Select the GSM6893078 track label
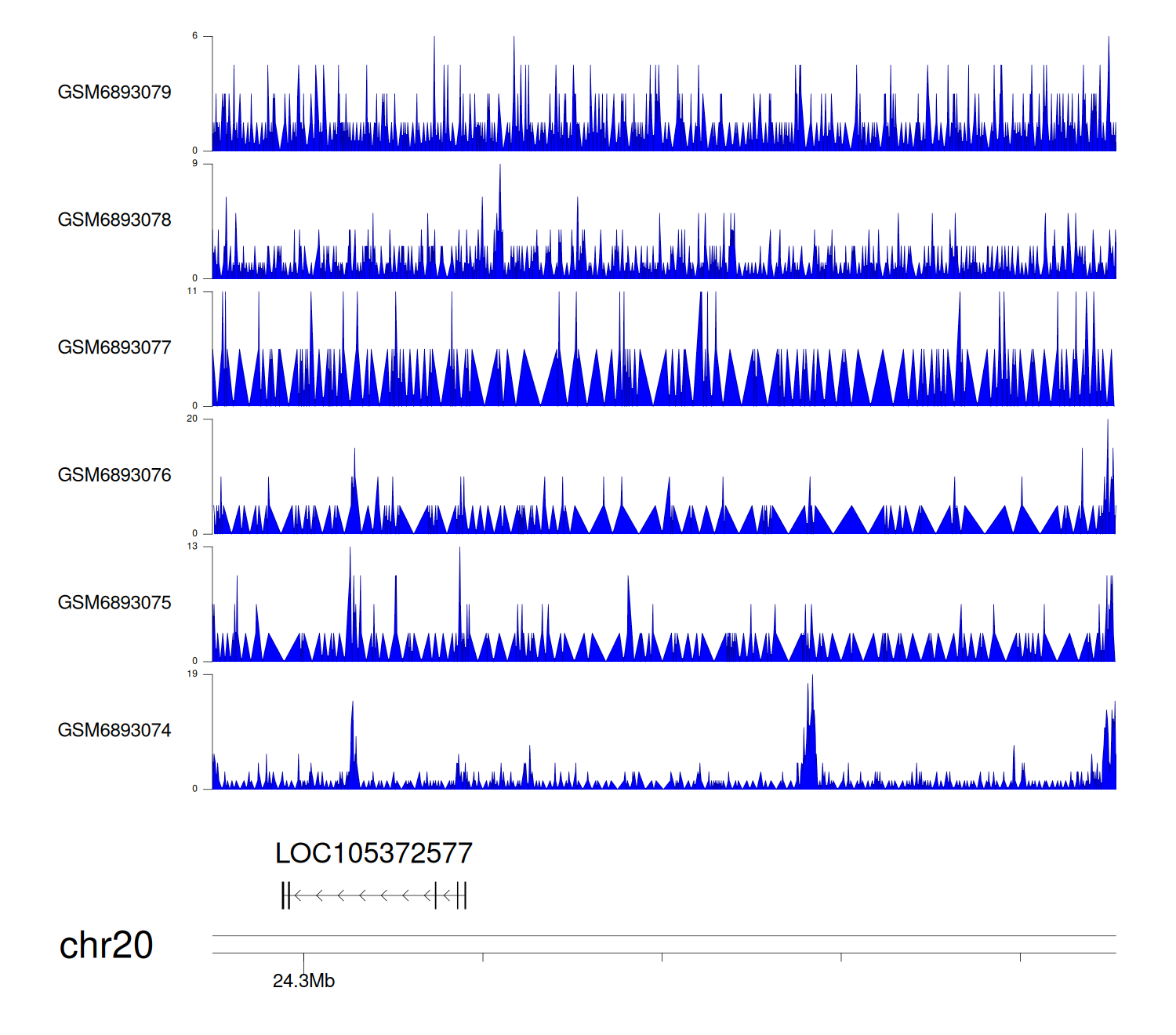The image size is (1176, 1035). pos(114,220)
